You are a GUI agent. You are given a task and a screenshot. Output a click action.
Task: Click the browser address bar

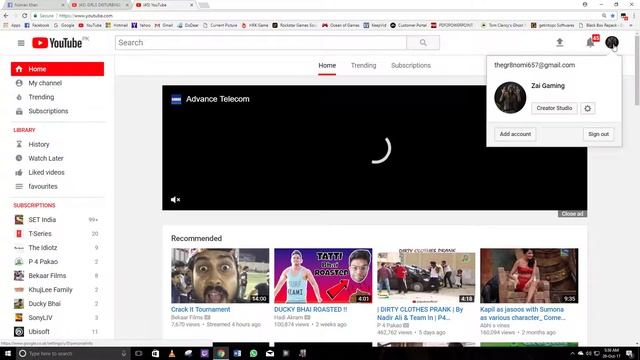(314, 16)
